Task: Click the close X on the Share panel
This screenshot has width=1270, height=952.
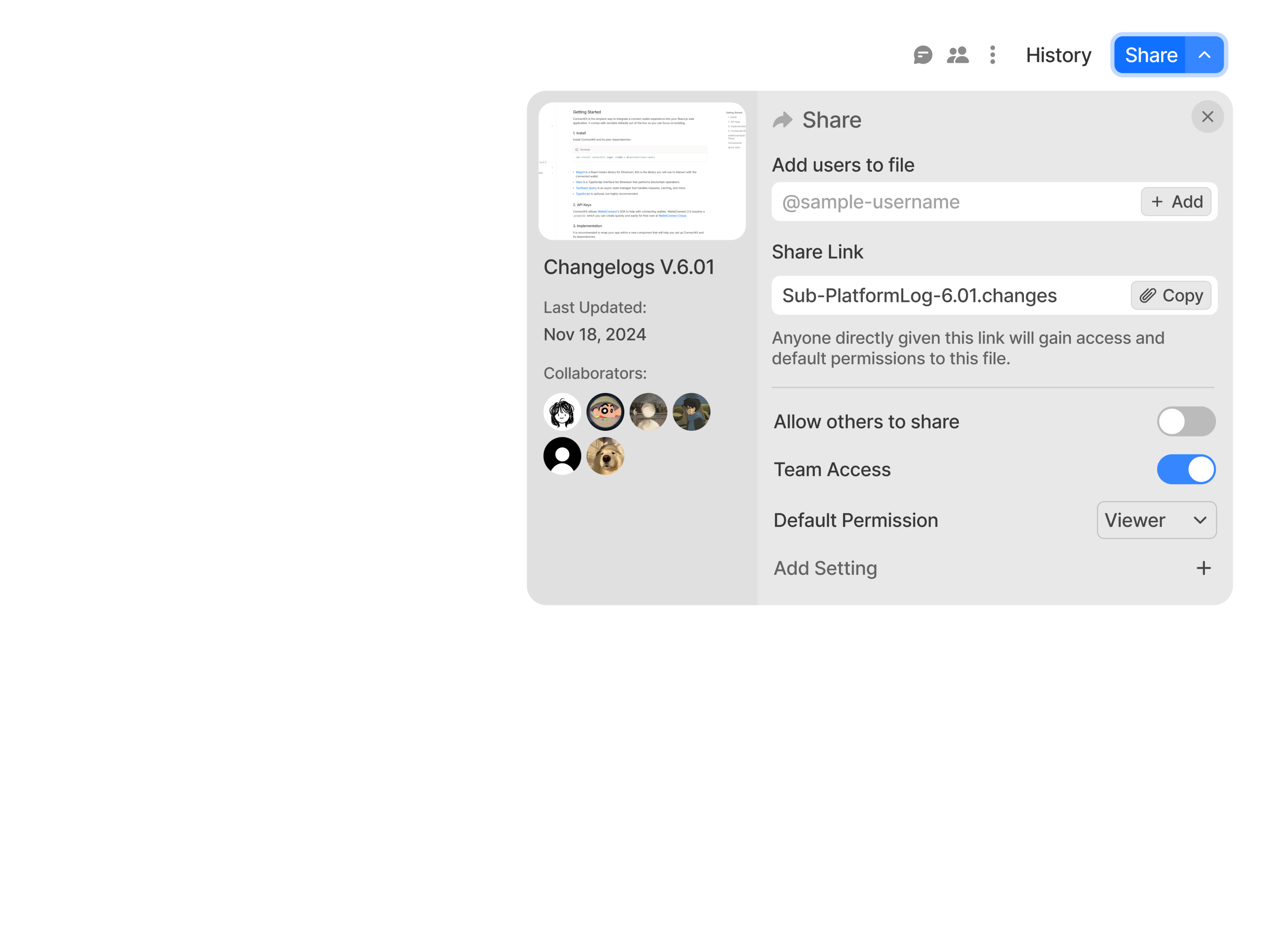Action: point(1207,117)
